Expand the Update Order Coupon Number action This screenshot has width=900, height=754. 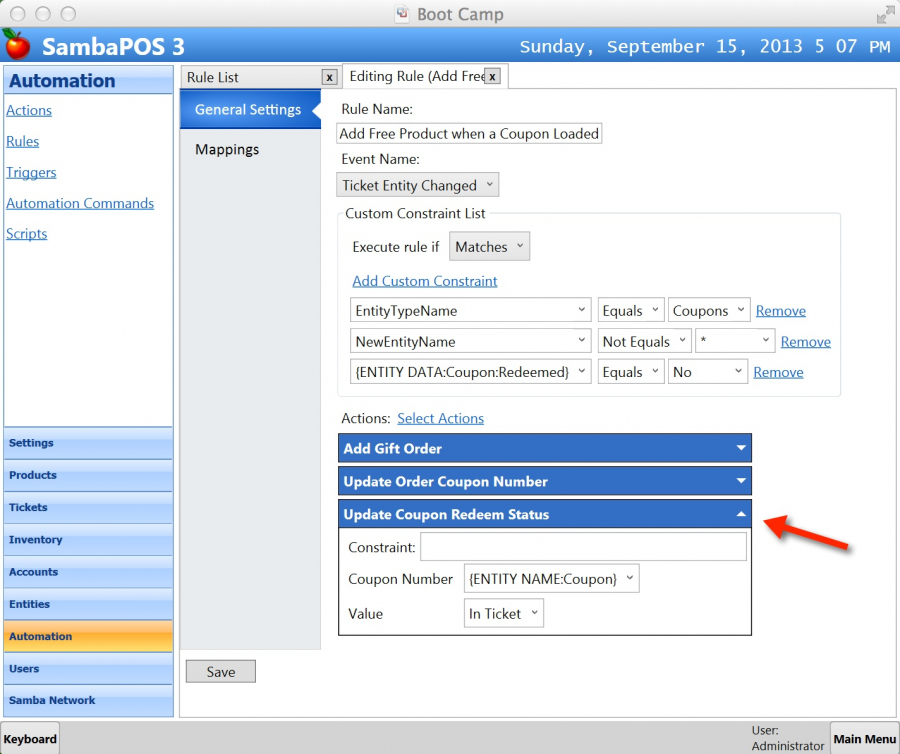click(x=741, y=482)
